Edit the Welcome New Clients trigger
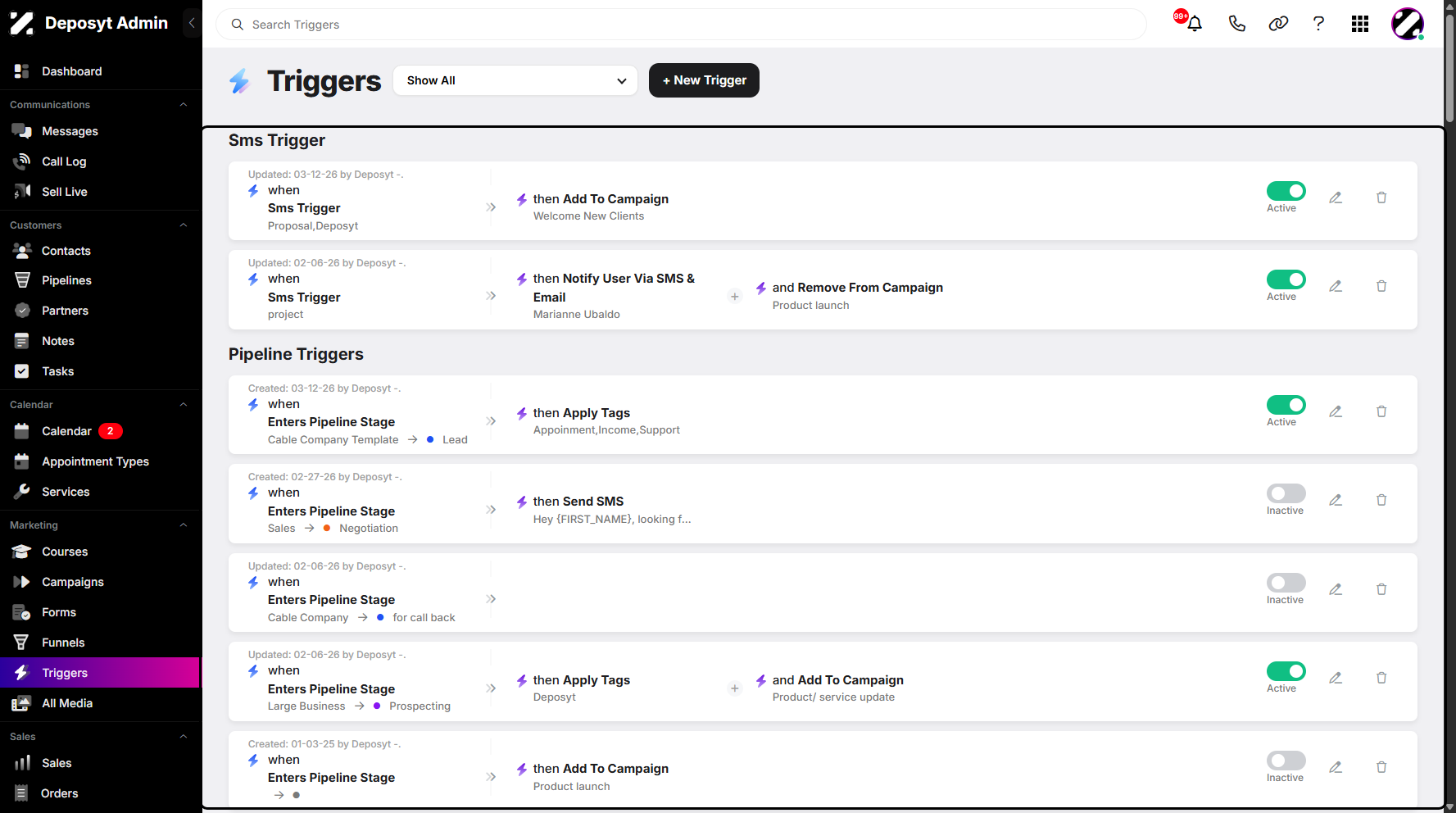The image size is (1456, 813). pos(1336,198)
